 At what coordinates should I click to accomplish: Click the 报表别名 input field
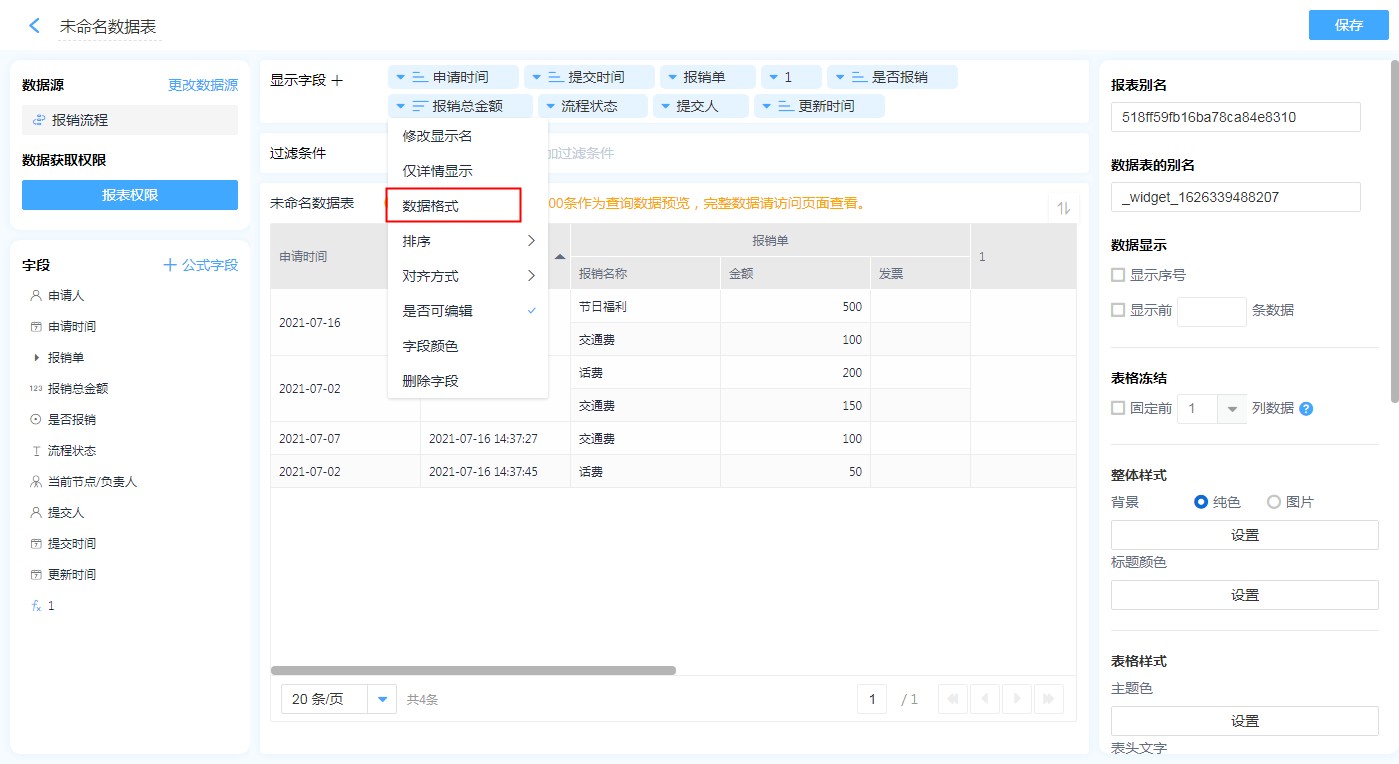[1235, 117]
